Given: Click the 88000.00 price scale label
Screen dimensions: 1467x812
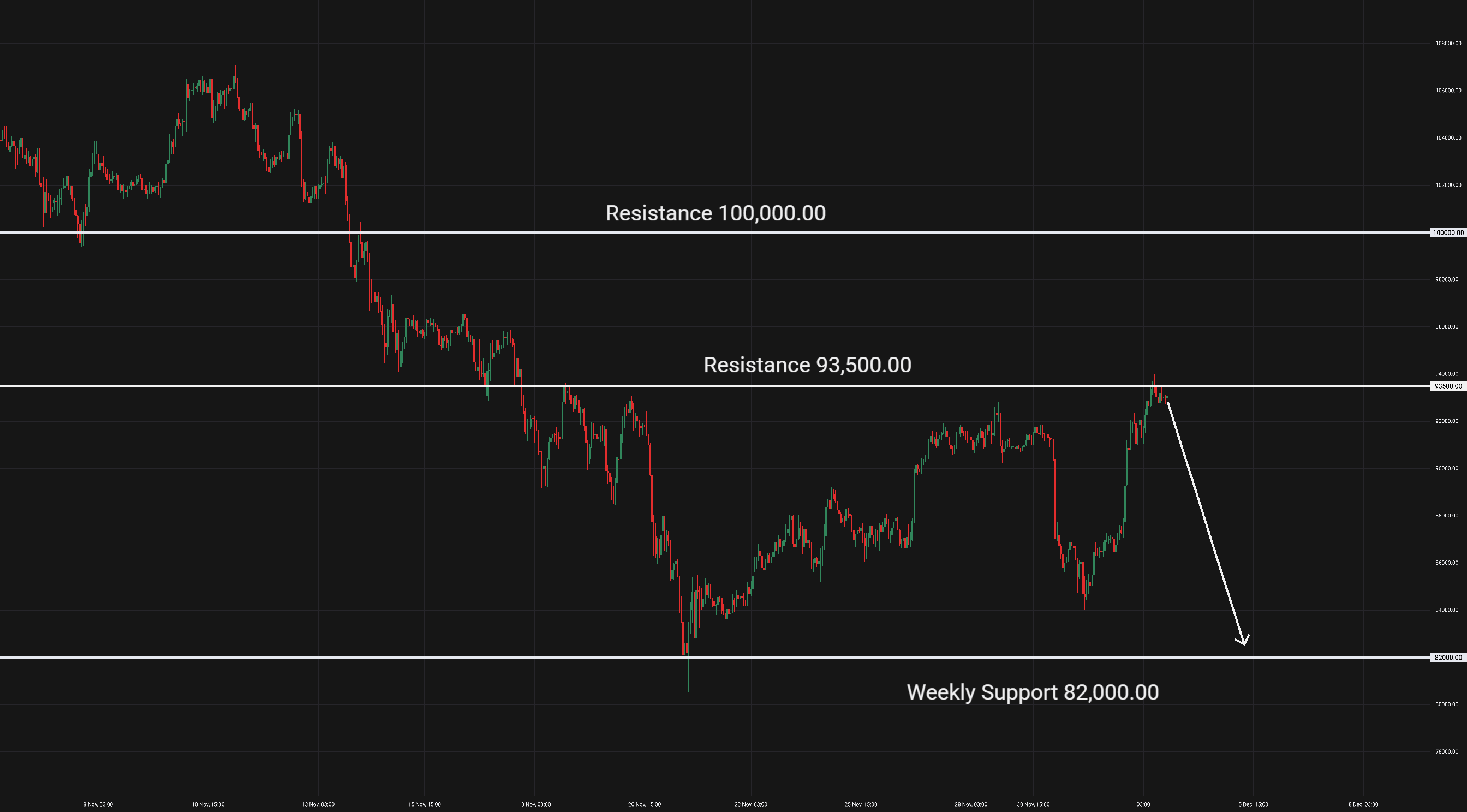Looking at the screenshot, I should 1448,516.
